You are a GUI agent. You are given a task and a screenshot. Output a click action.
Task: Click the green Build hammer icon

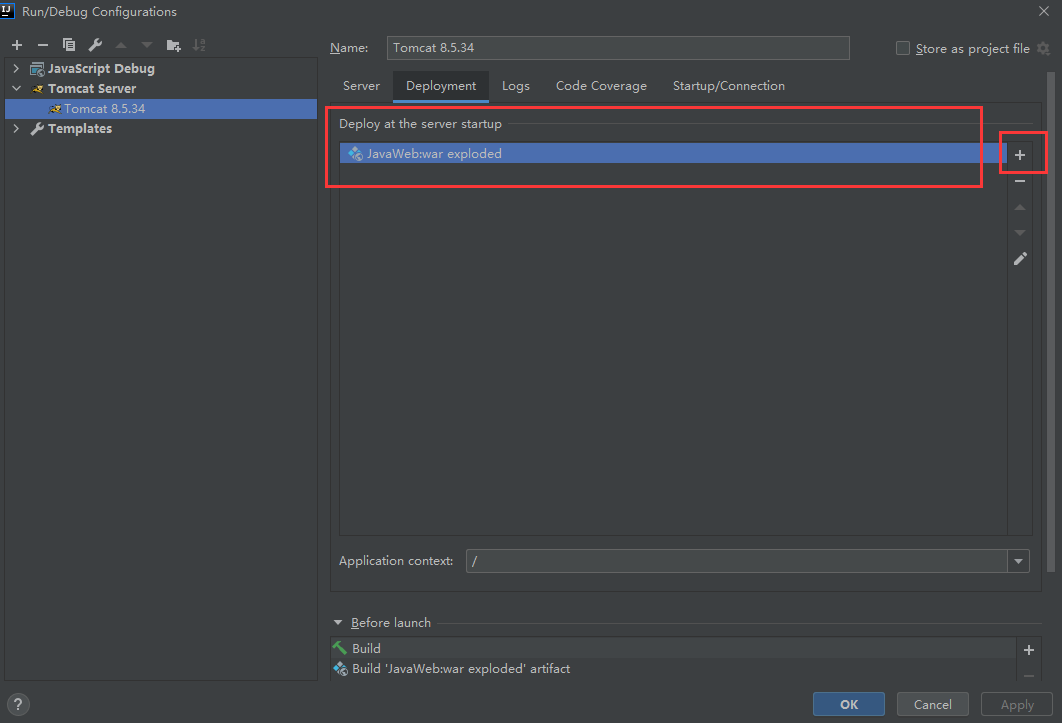pos(340,648)
